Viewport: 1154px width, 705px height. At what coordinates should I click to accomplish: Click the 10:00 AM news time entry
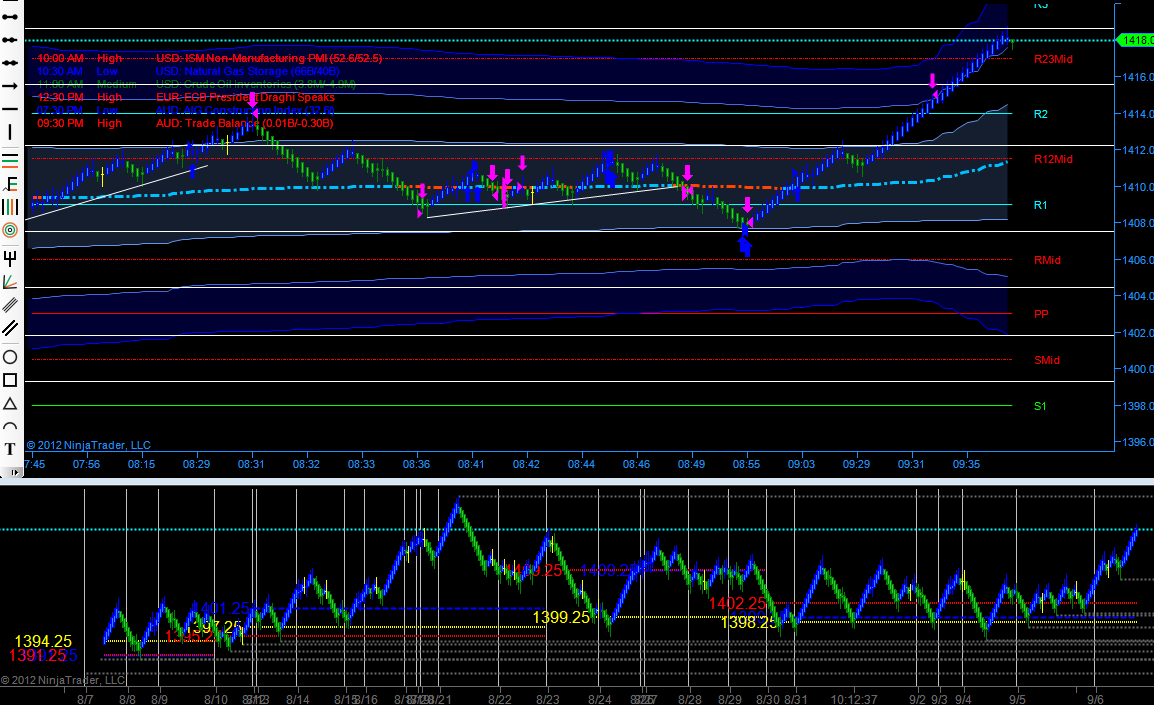60,58
